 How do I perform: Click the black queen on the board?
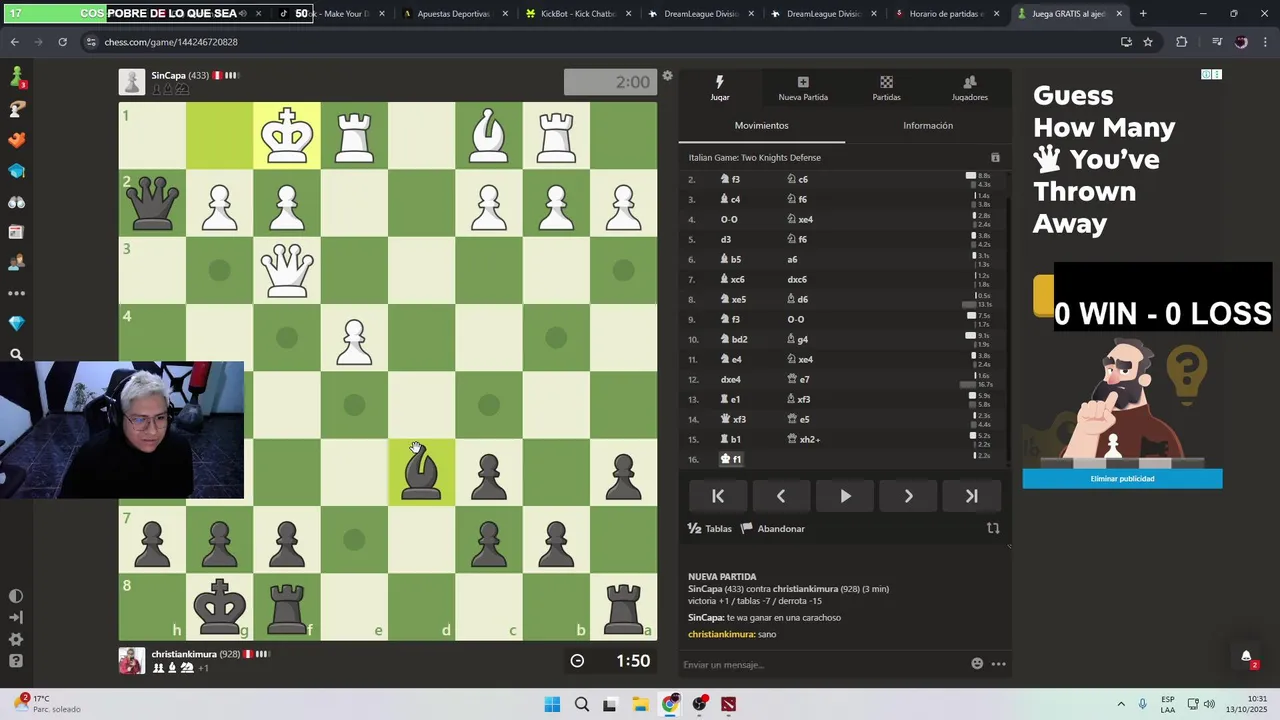pos(152,203)
